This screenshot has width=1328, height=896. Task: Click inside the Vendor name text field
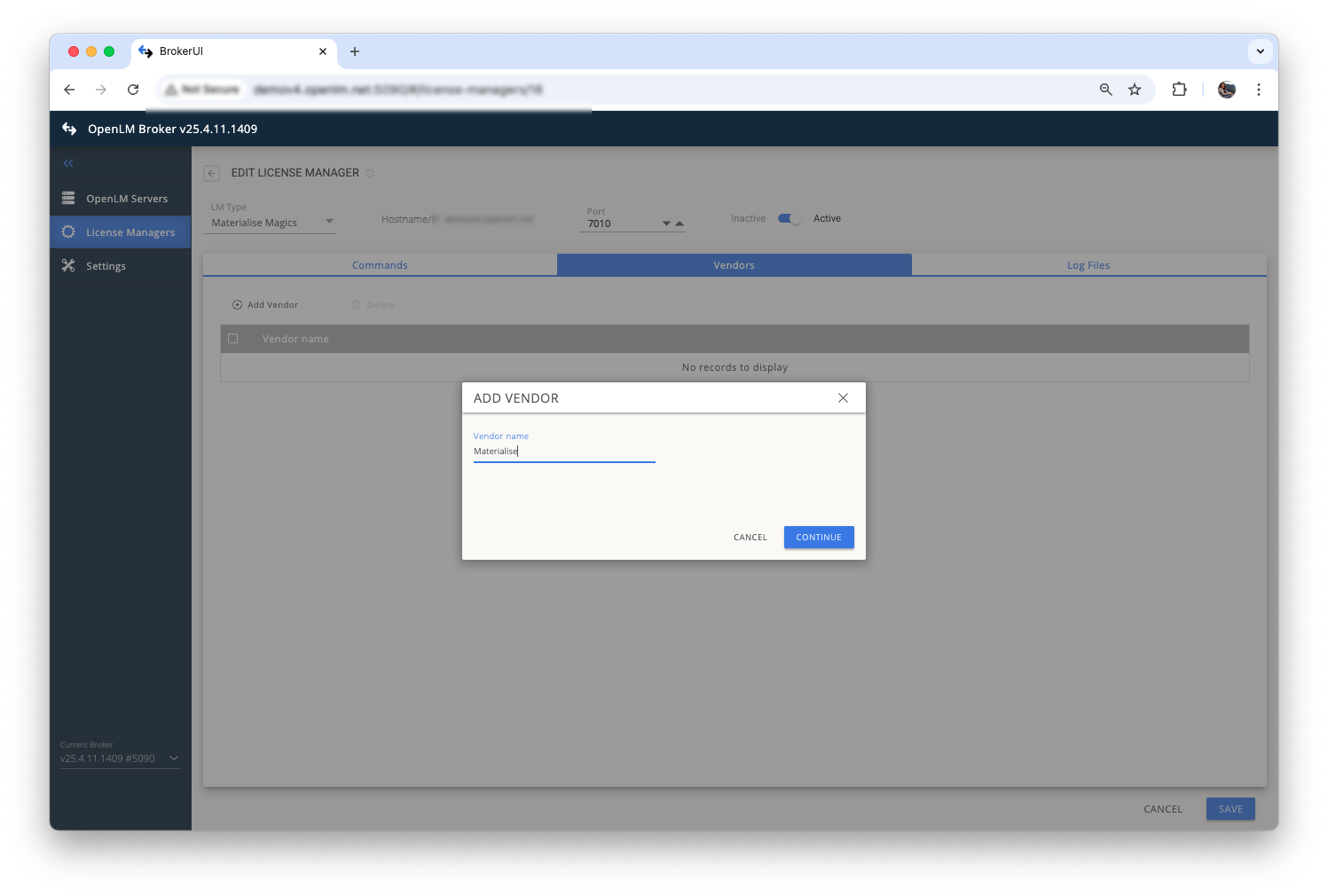[564, 452]
